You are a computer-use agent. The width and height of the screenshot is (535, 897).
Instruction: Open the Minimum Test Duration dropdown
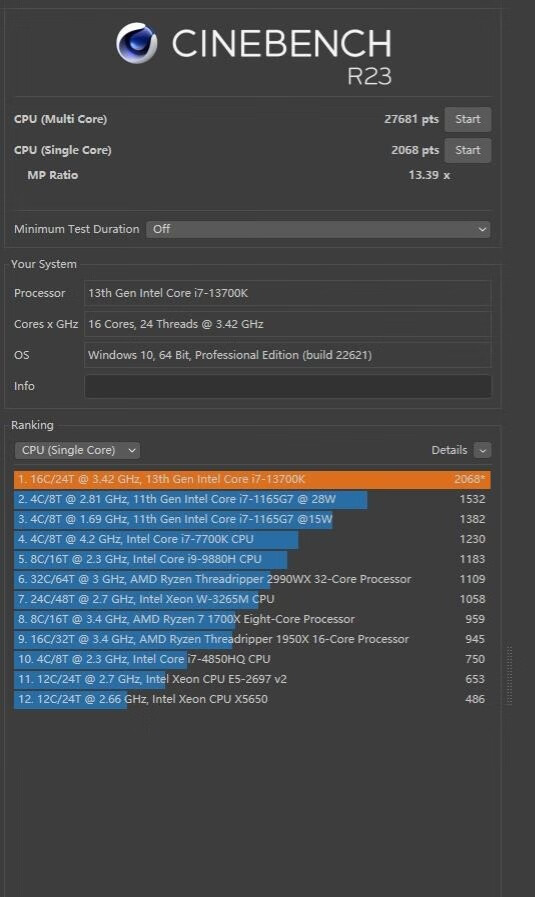click(x=318, y=229)
